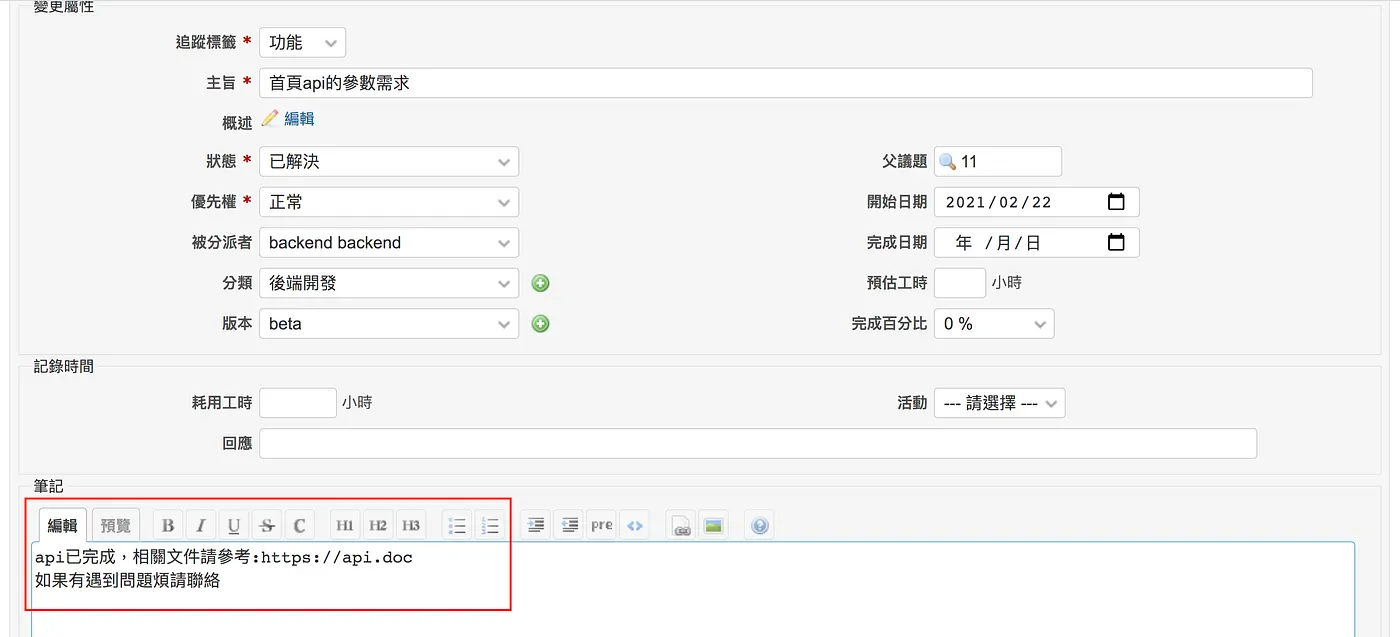Insert an H3 heading
The image size is (1400, 637).
410,525
